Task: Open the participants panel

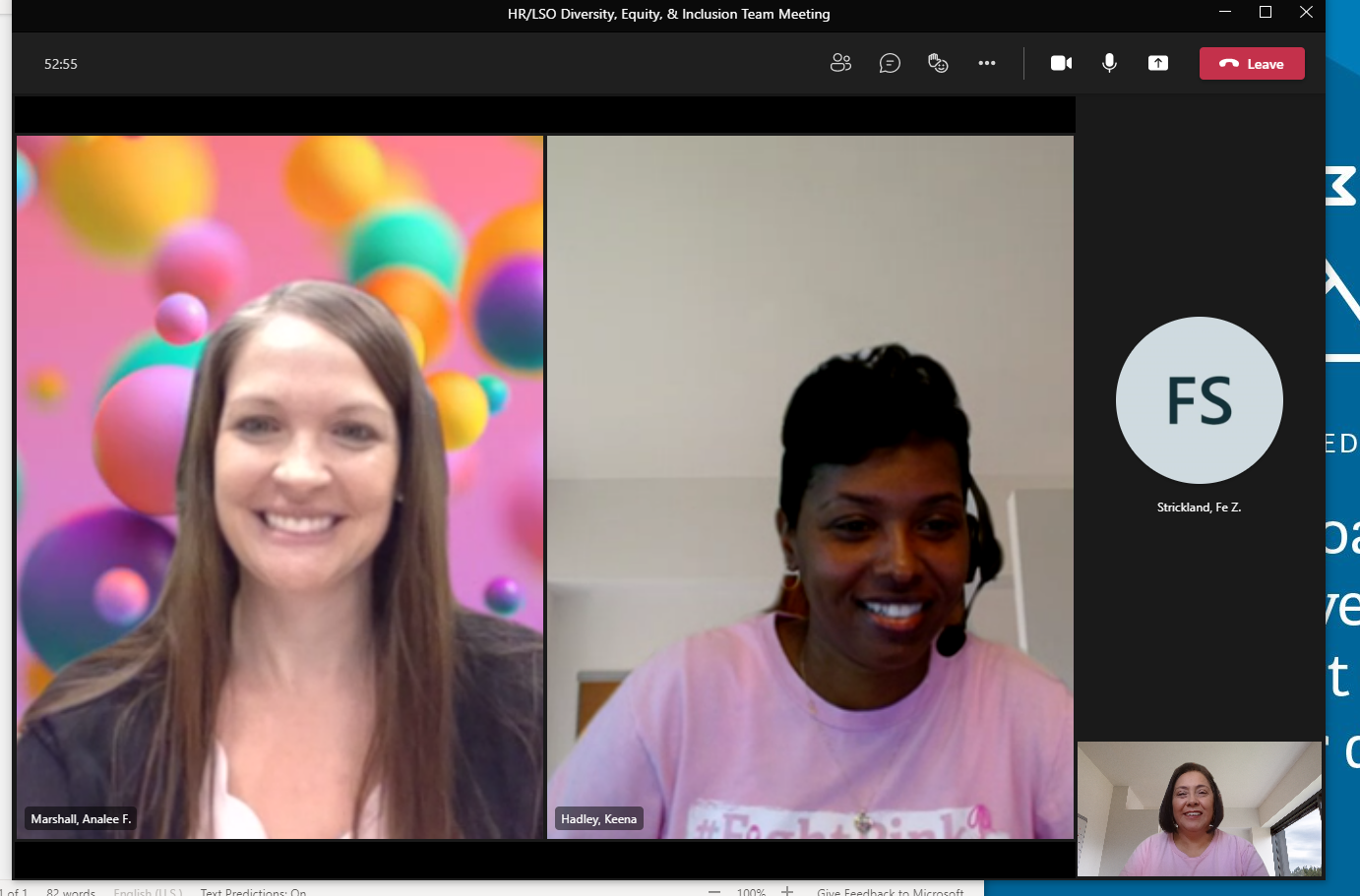Action: pyautogui.click(x=840, y=63)
